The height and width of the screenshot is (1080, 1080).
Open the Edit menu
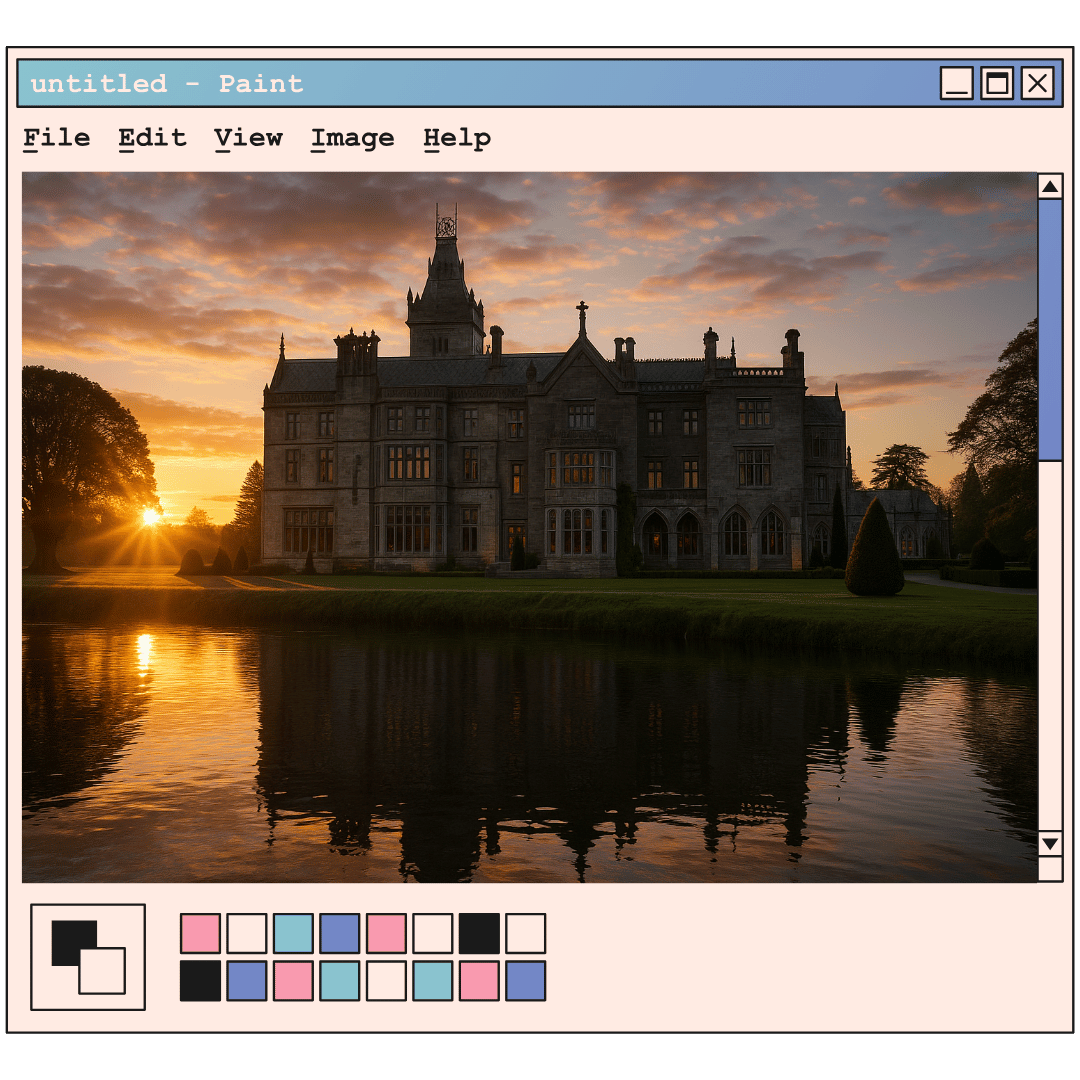tap(152, 138)
